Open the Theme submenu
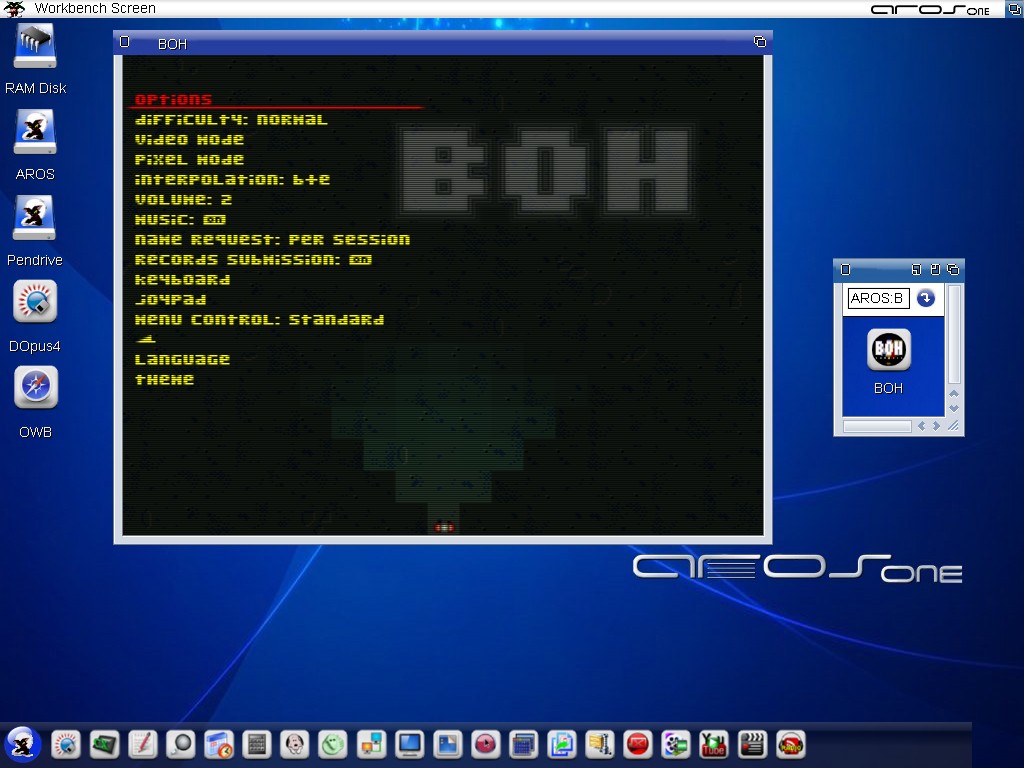 click(164, 379)
